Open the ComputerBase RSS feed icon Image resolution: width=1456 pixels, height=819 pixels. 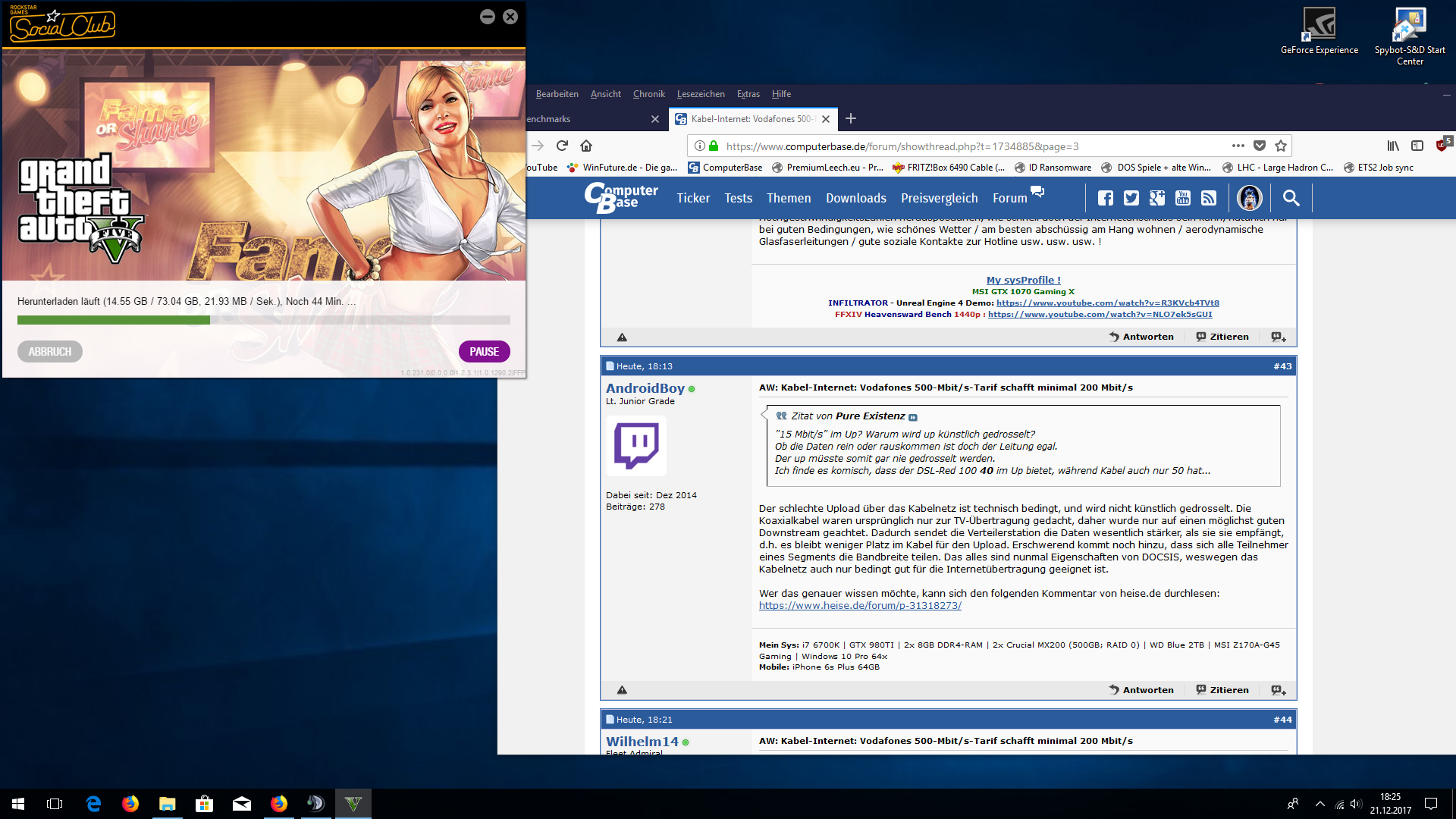click(x=1209, y=198)
